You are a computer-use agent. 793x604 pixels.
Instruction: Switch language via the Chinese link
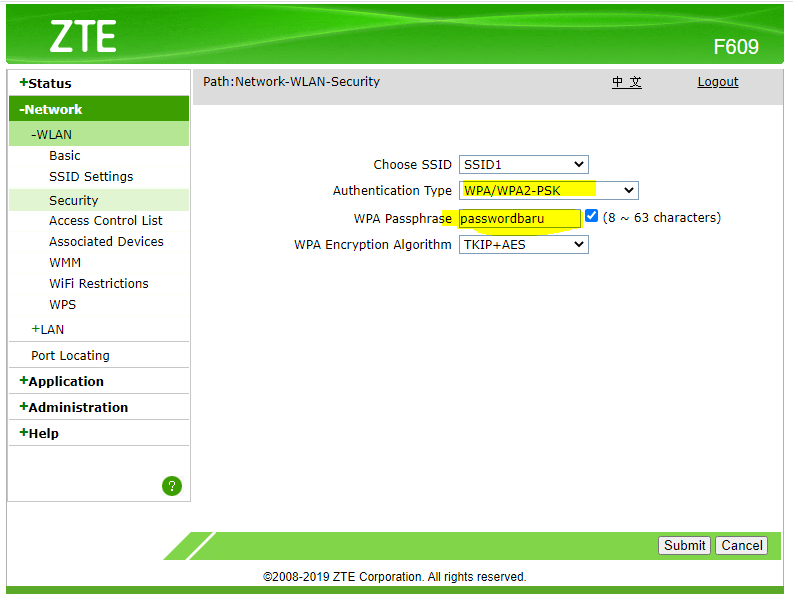627,82
